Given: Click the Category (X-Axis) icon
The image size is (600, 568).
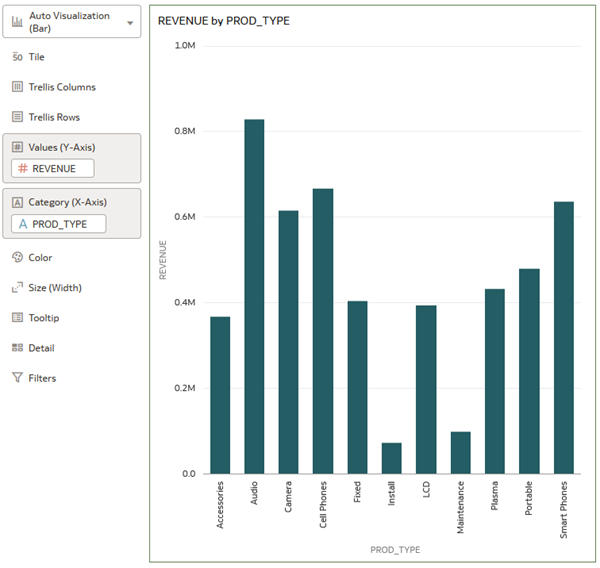Looking at the screenshot, I should coord(17,202).
